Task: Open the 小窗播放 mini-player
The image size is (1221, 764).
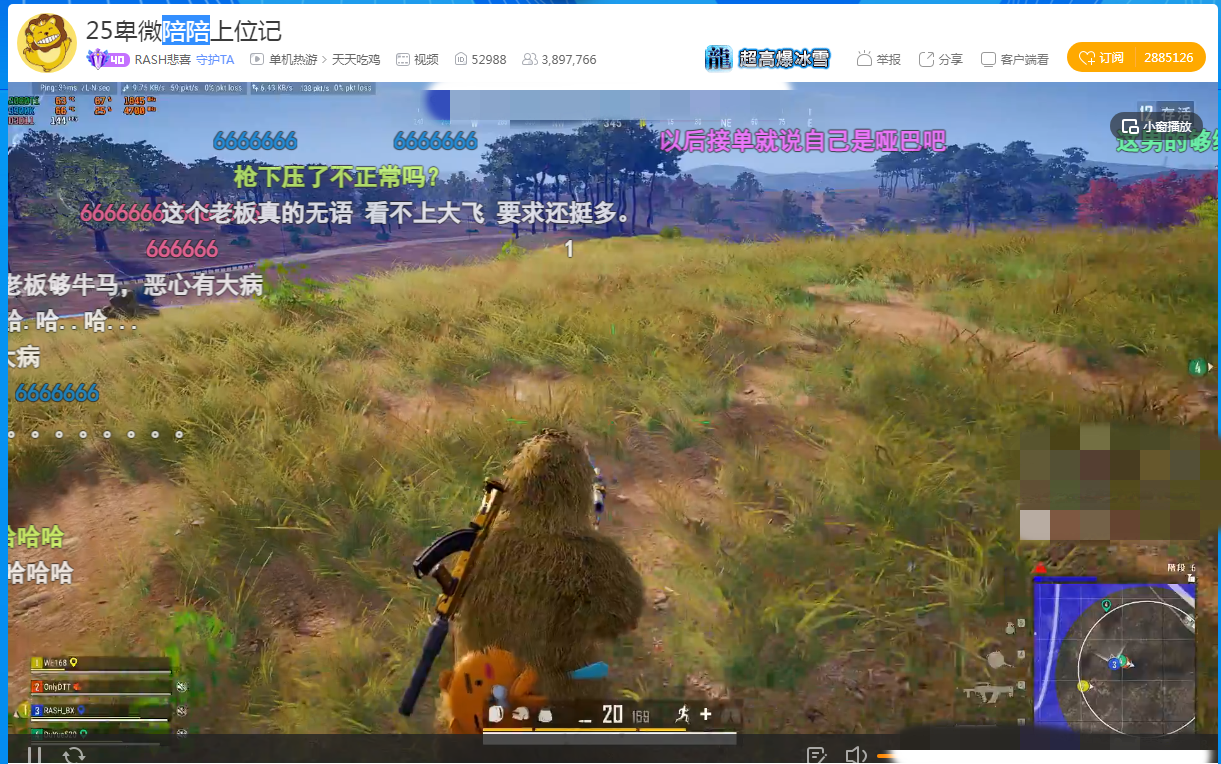Action: [x=1156, y=126]
